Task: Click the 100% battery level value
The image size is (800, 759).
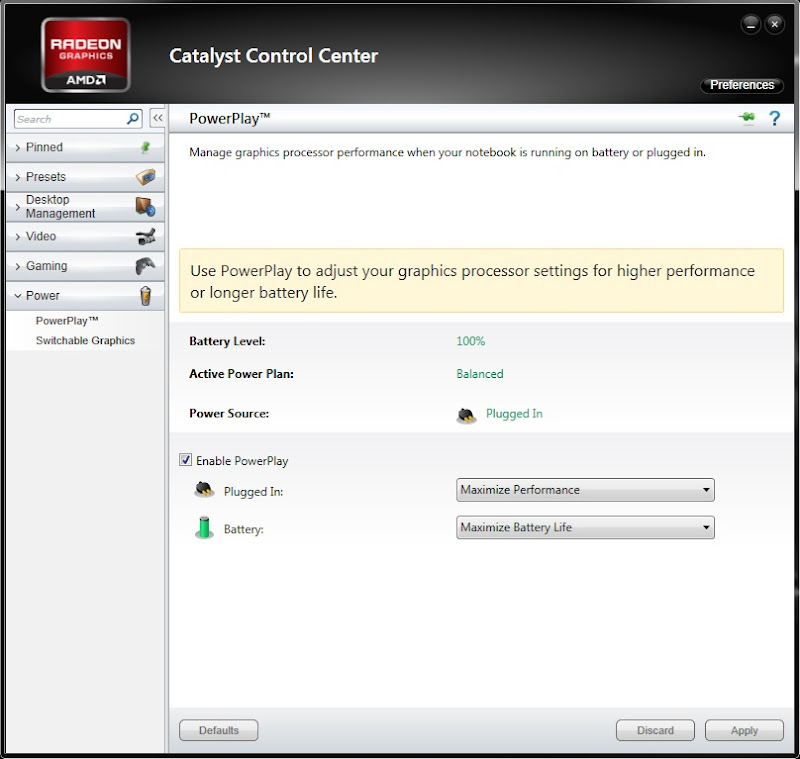Action: [x=470, y=341]
